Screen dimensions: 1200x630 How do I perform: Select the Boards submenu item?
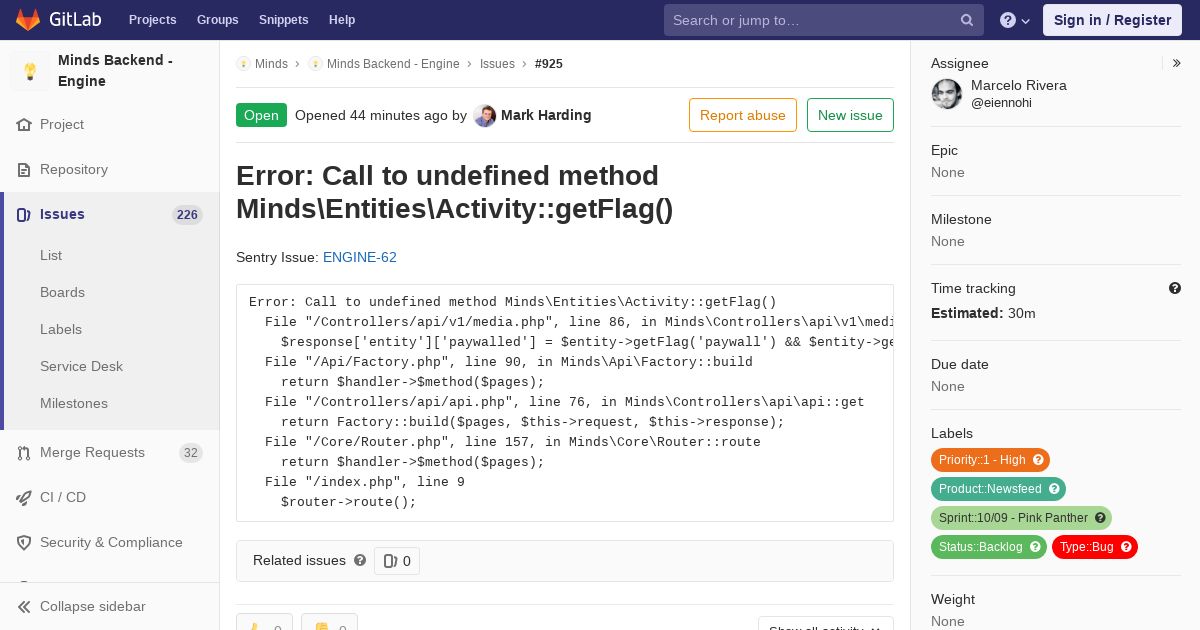(62, 293)
